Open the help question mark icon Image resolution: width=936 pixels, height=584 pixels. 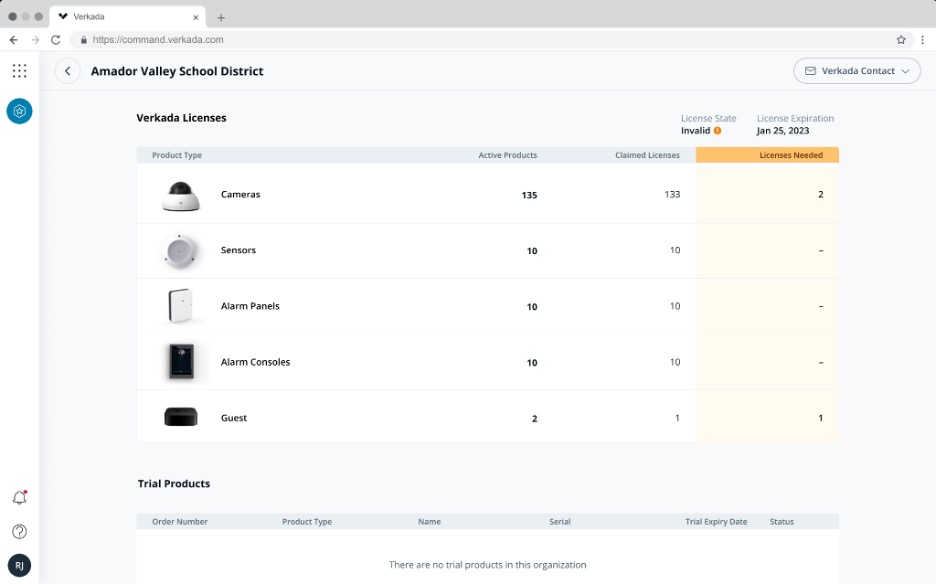pos(19,531)
